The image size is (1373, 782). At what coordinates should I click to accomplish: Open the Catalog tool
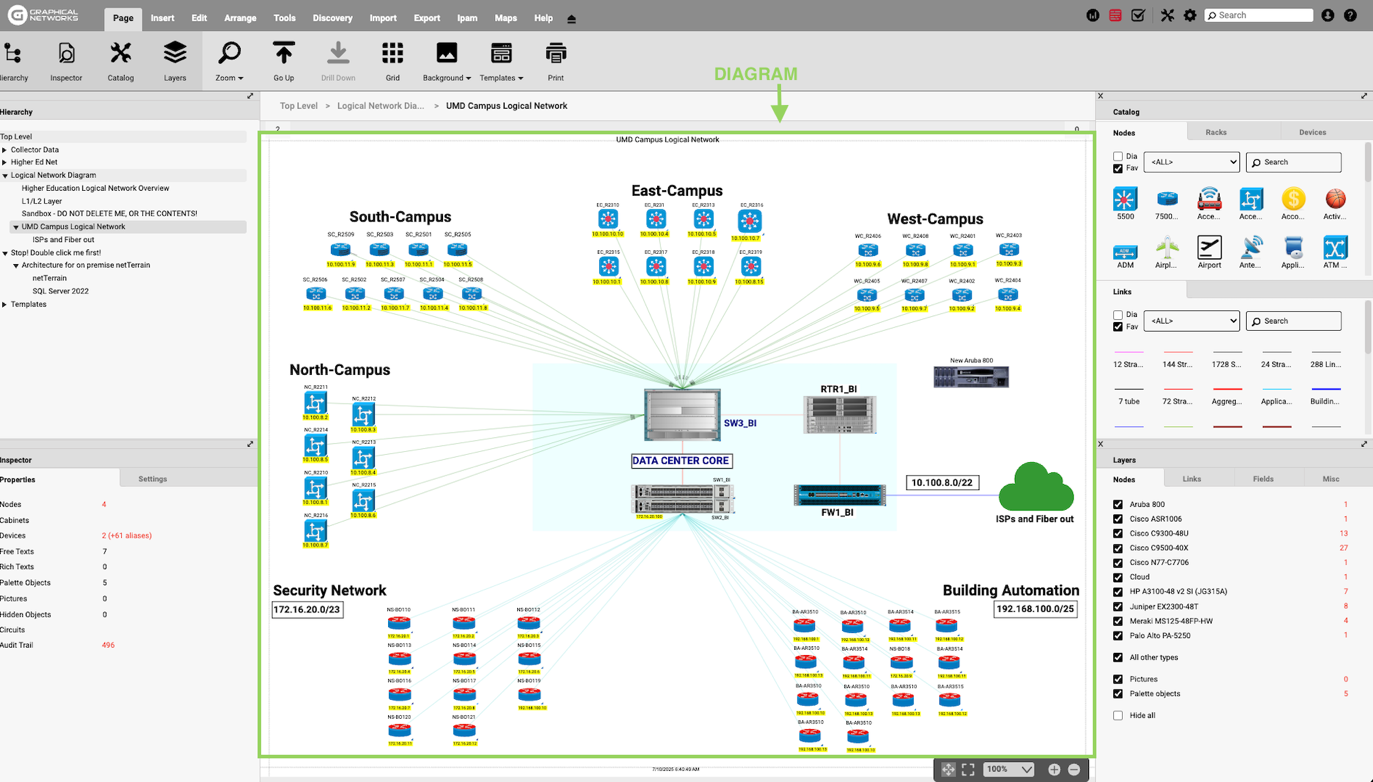pos(120,60)
